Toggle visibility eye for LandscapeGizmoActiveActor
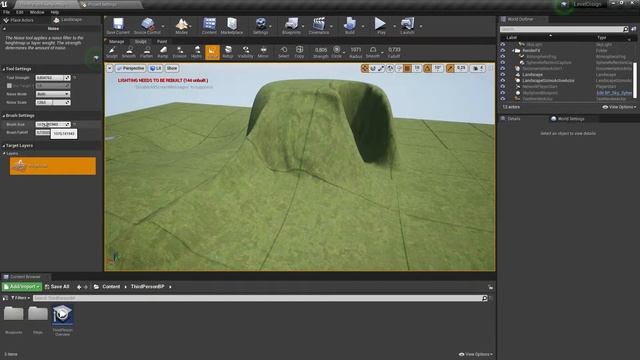Screen dimensions: 640x360 tap(503, 80)
